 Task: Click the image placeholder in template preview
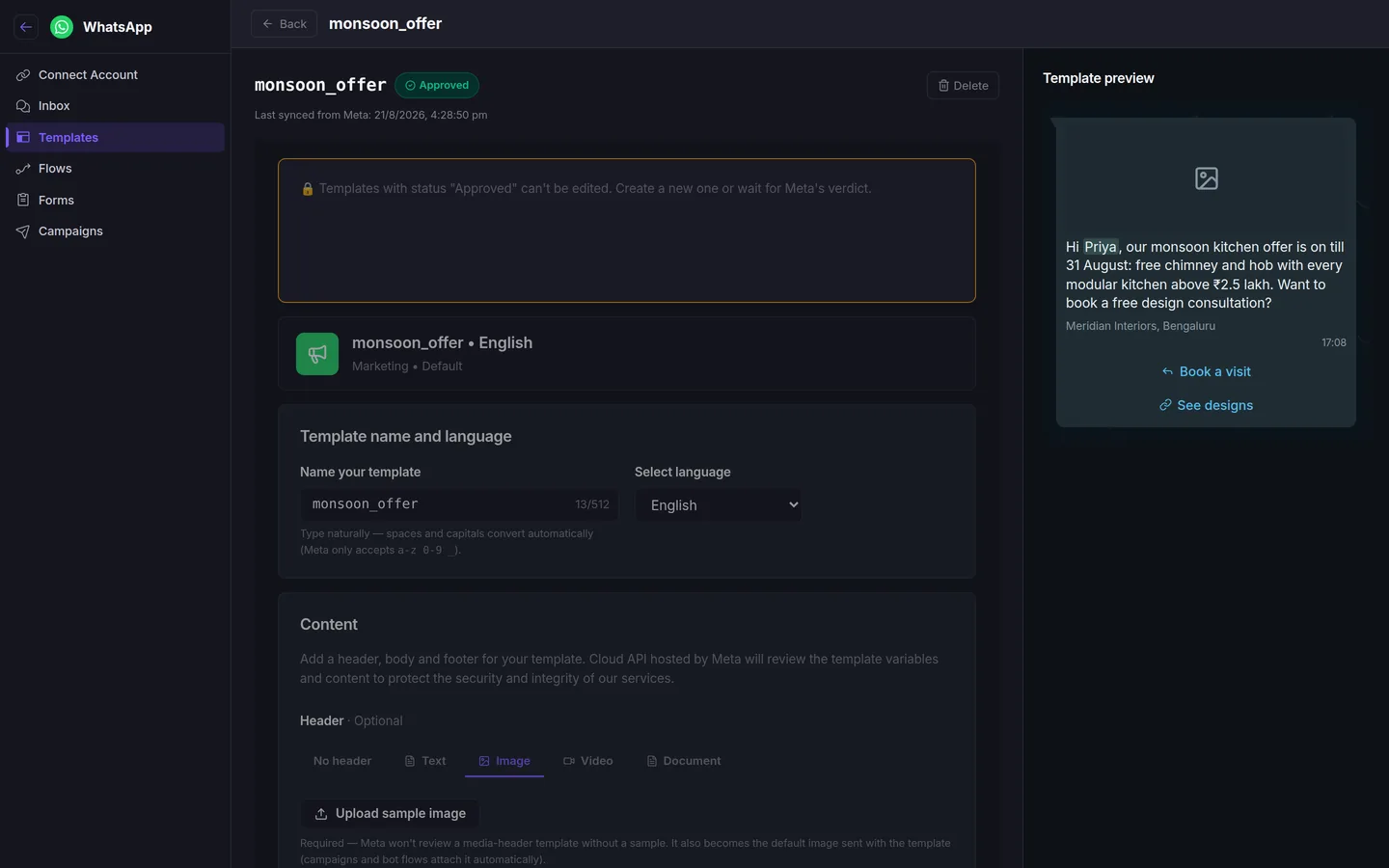point(1207,178)
